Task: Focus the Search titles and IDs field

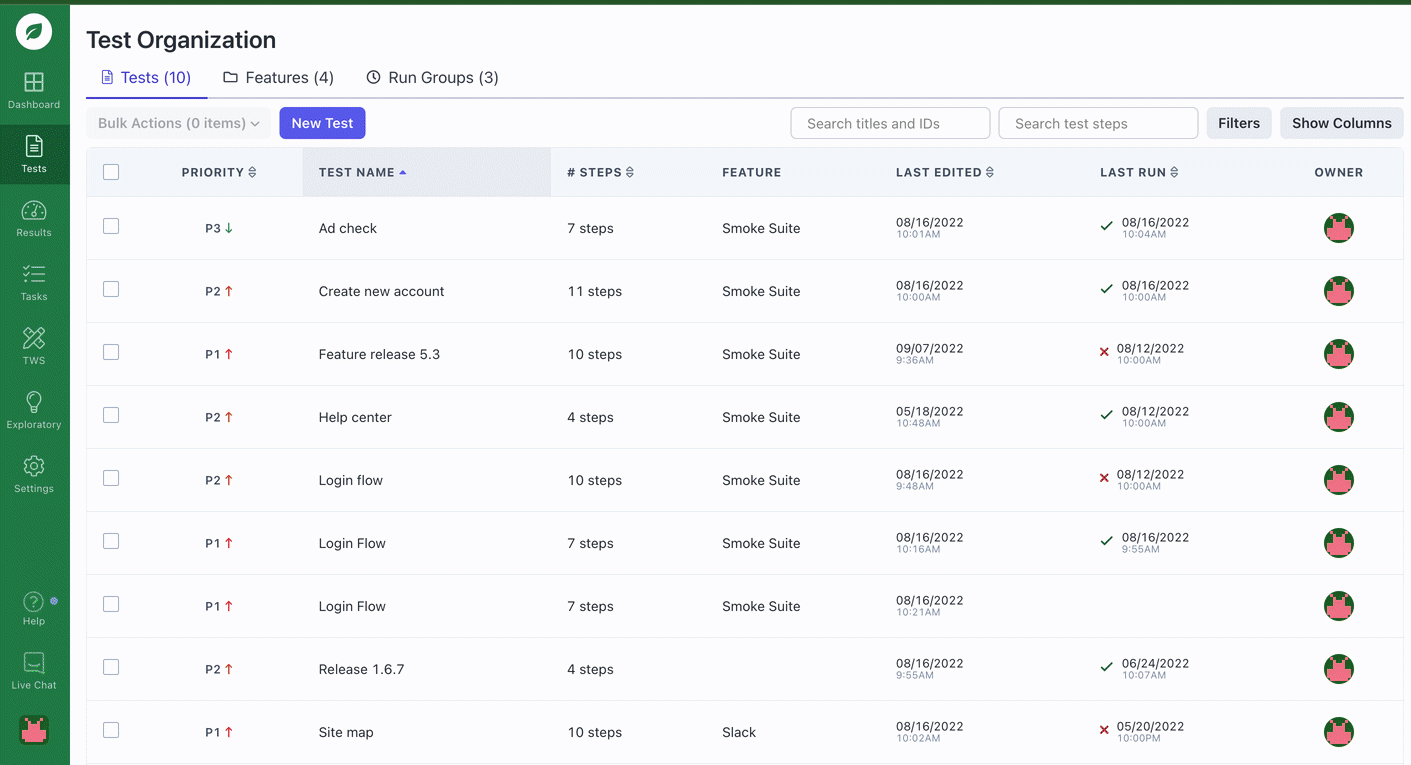Action: coord(890,123)
